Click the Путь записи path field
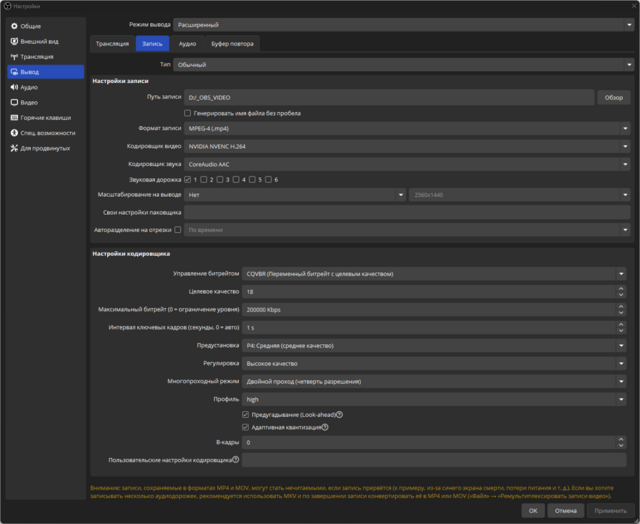 (x=388, y=97)
